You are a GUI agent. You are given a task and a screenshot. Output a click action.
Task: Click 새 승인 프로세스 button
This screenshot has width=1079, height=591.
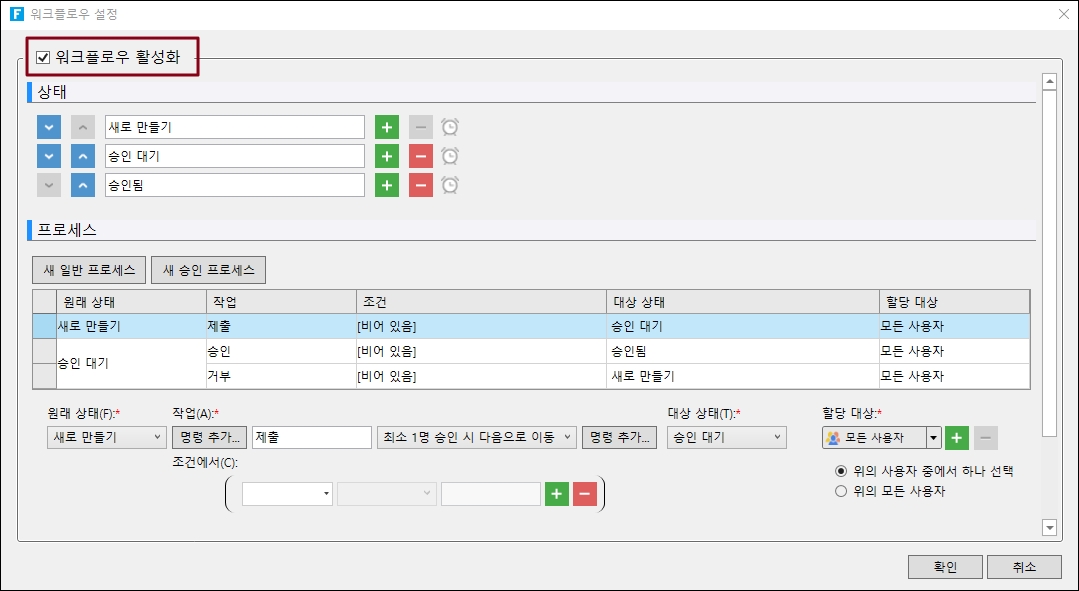pyautogui.click(x=208, y=270)
